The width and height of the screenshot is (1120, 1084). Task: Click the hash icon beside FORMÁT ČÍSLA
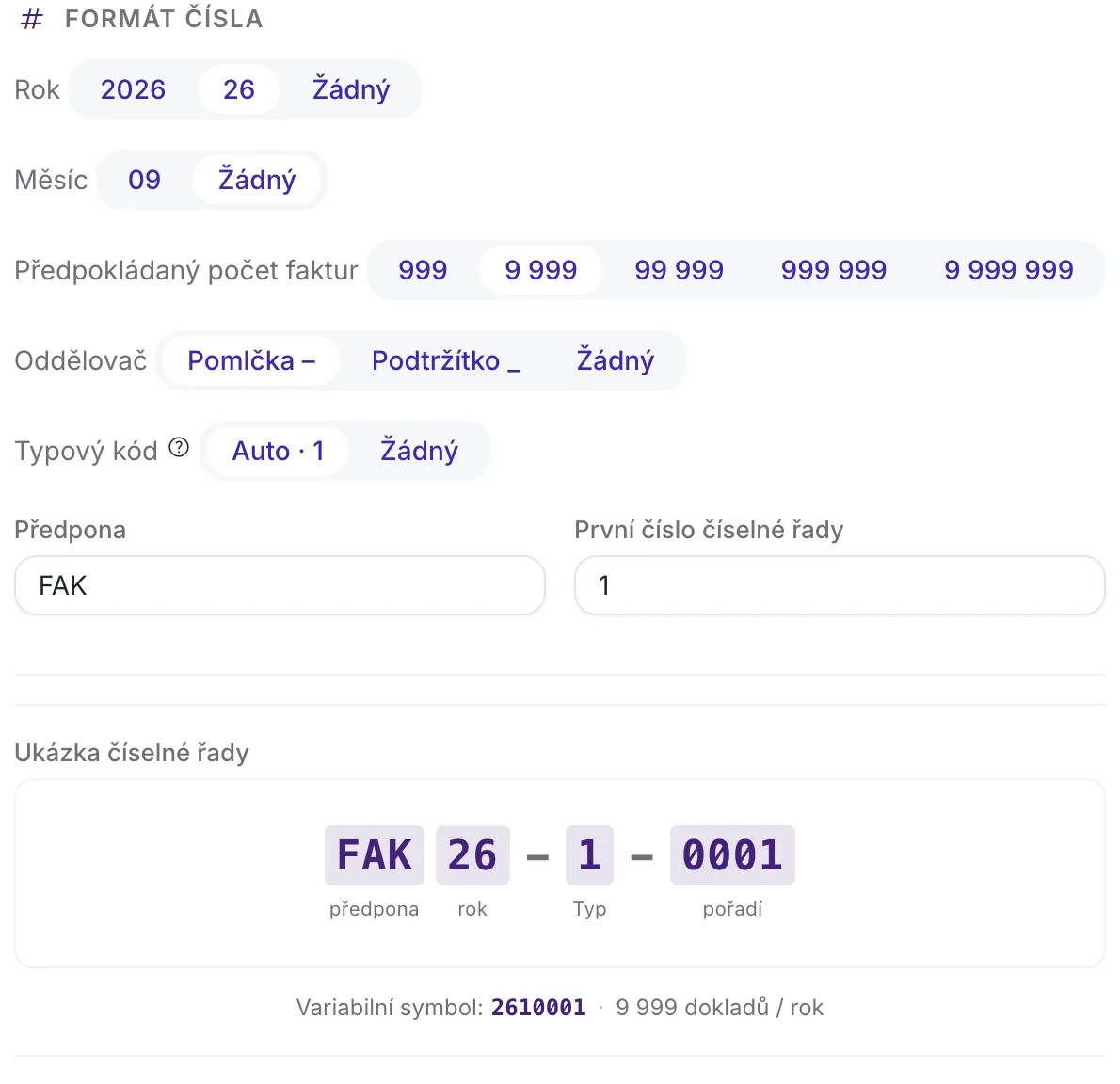pyautogui.click(x=31, y=19)
